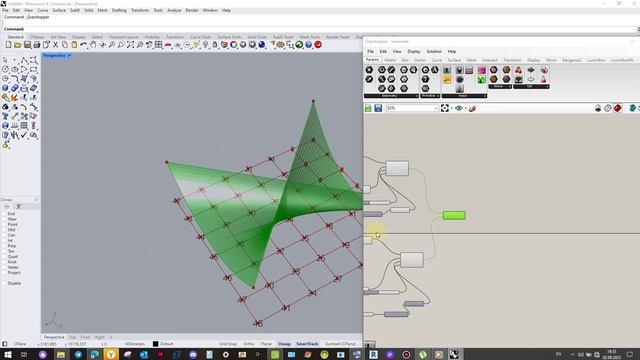Open a file with the Rhino toolbar folder icon
640x360 pixels.
[18, 45]
